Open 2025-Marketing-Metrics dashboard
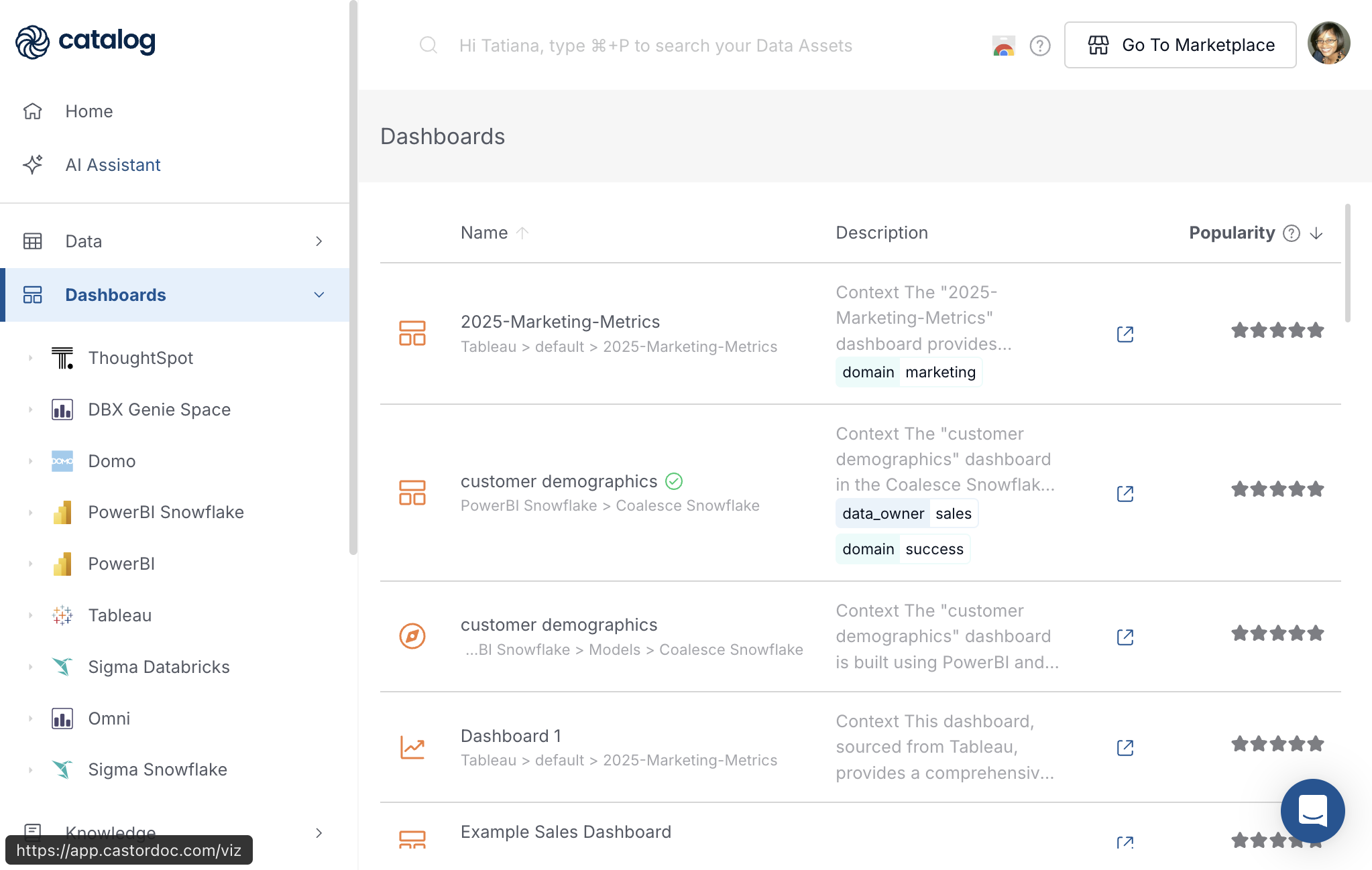This screenshot has width=1372, height=870. tap(560, 322)
